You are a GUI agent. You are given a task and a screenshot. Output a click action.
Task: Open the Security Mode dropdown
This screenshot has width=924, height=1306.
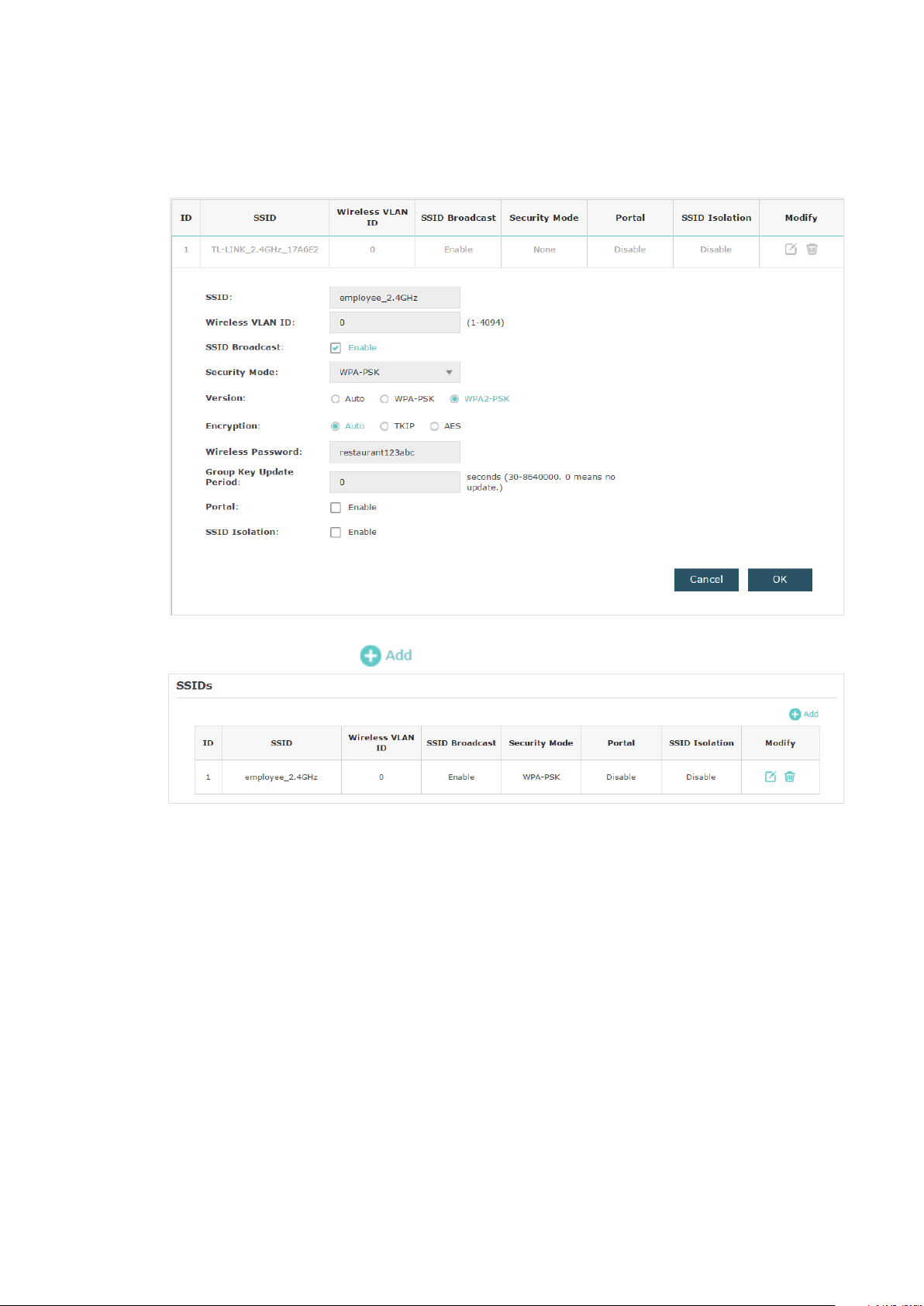click(395, 372)
